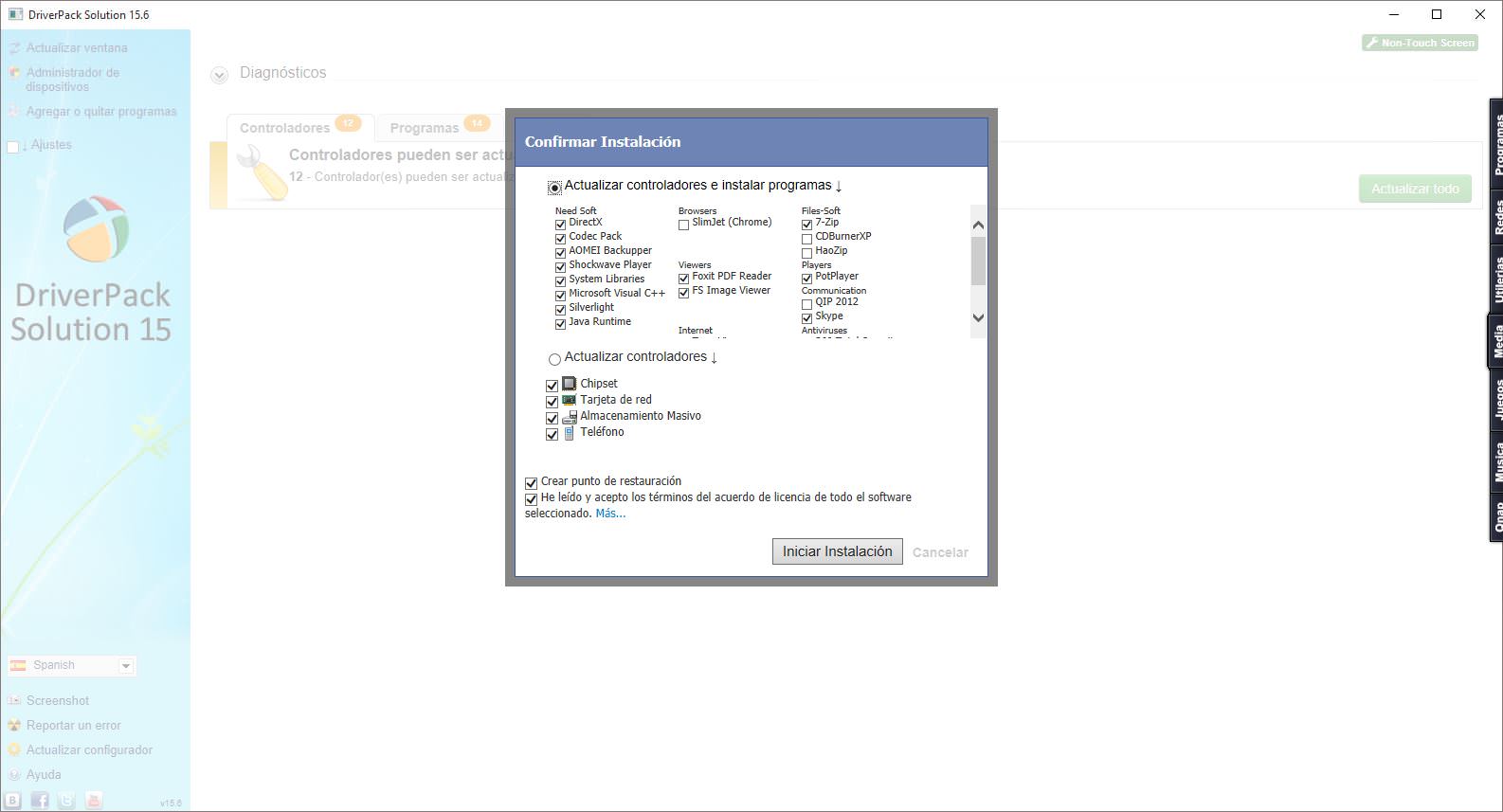Uncheck the DirectX checkbox
This screenshot has height=812, width=1503.
click(560, 225)
